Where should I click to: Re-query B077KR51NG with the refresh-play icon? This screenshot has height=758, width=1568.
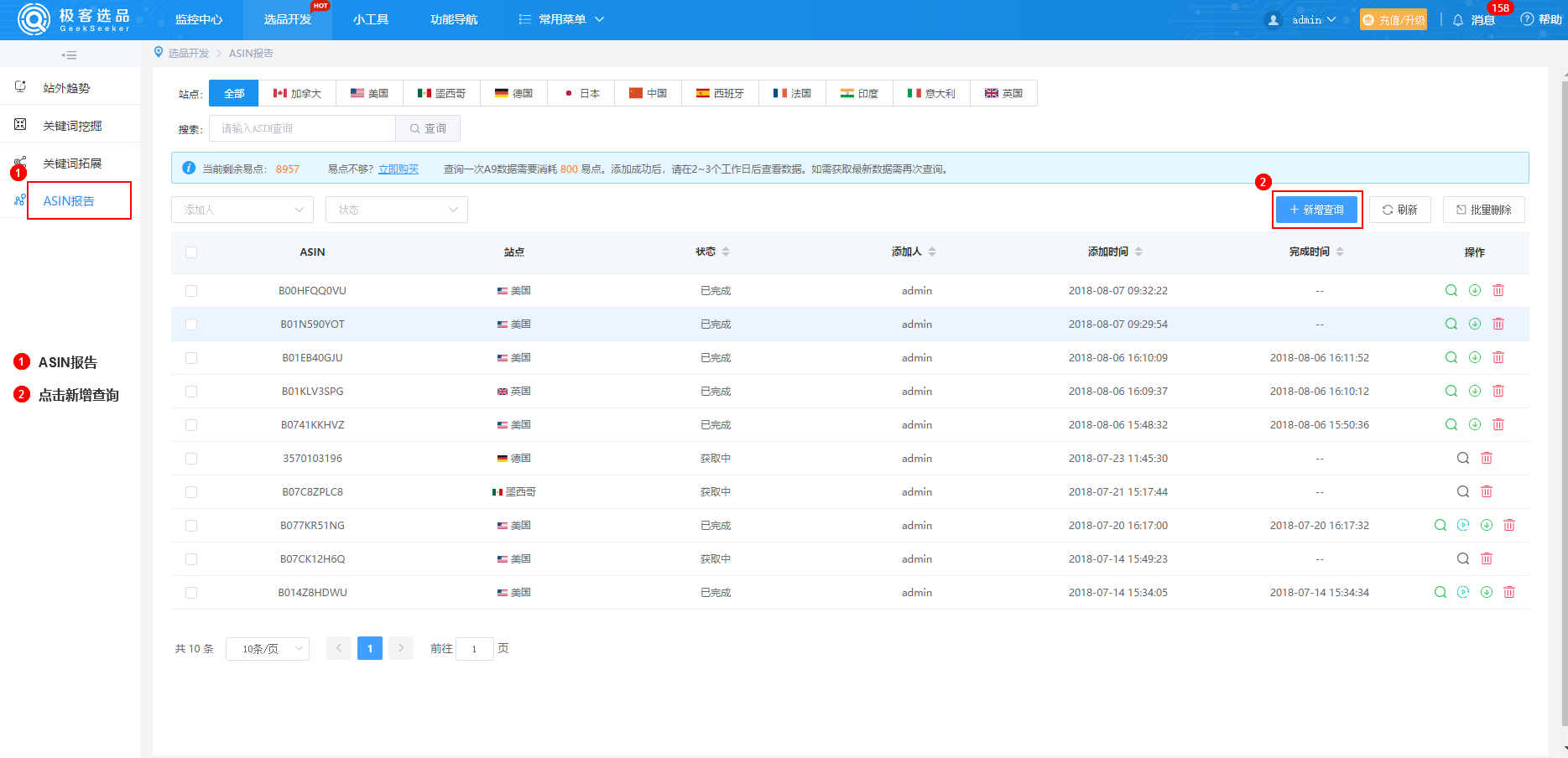tap(1463, 525)
